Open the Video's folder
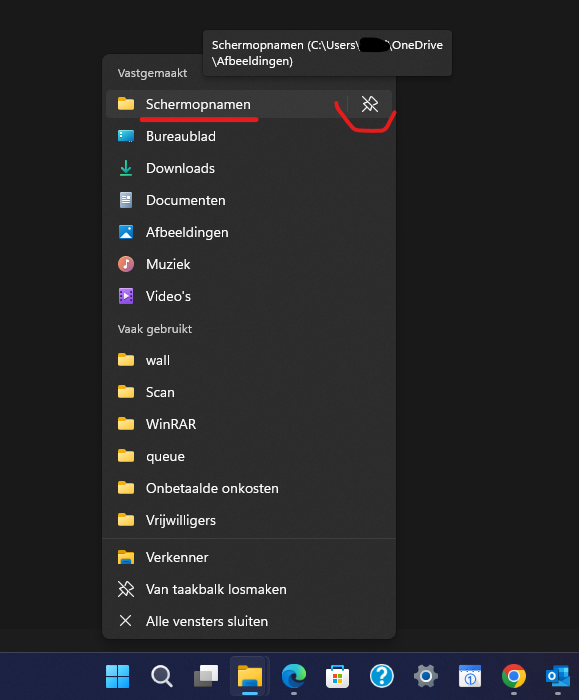Viewport: 579px width, 700px height. (249, 296)
